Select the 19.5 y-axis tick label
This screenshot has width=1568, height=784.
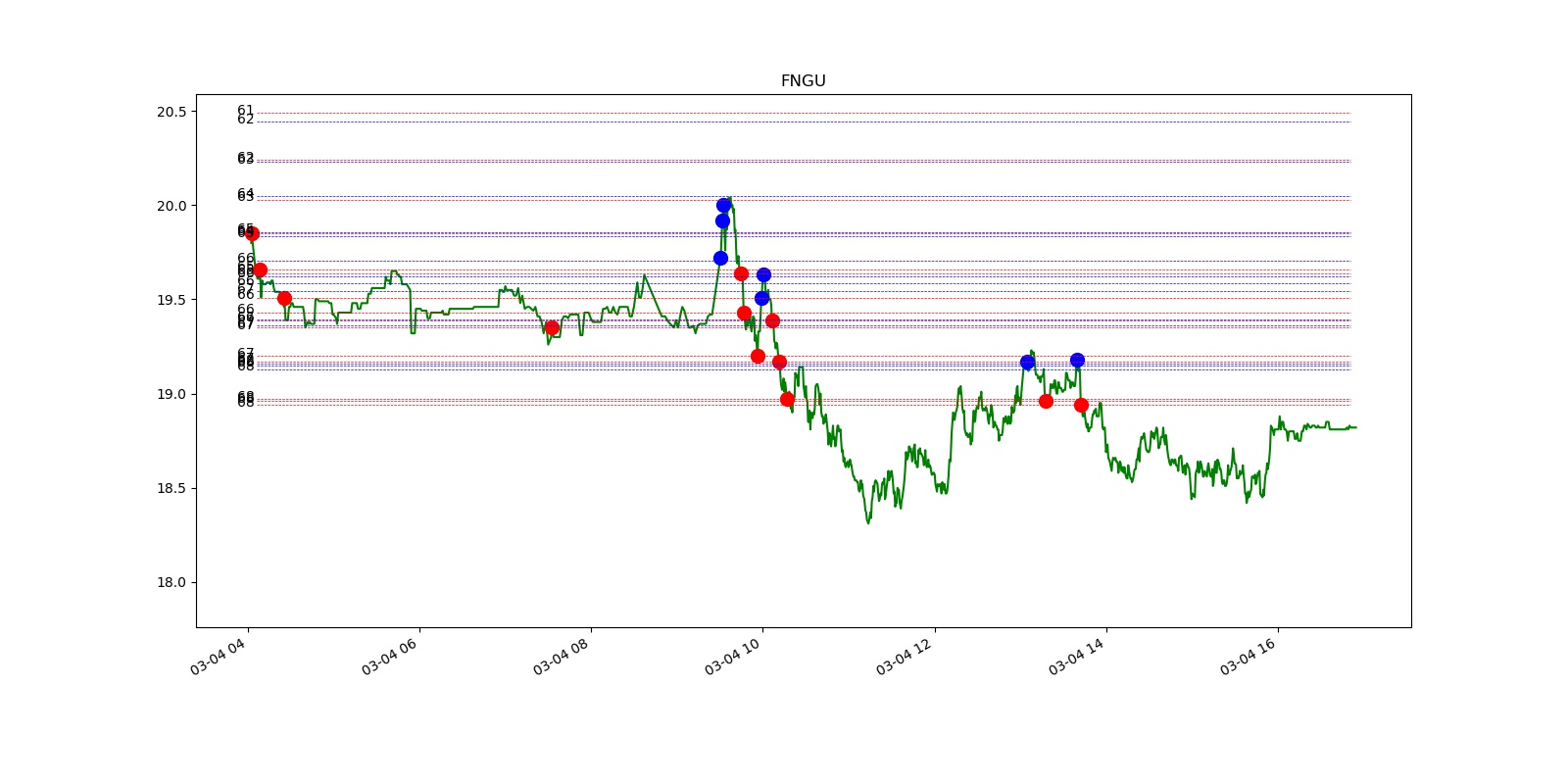click(171, 300)
